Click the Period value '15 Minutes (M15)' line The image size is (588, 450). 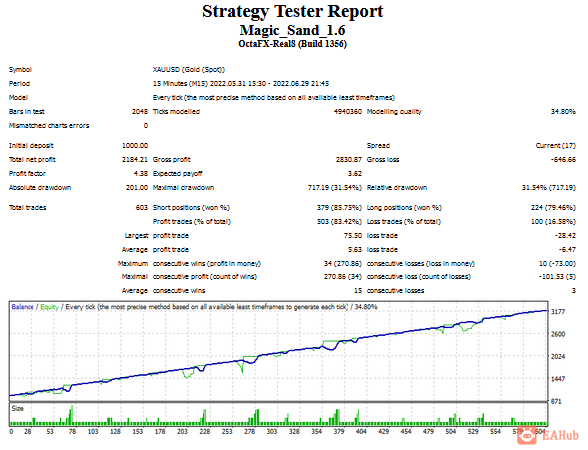[x=241, y=84]
